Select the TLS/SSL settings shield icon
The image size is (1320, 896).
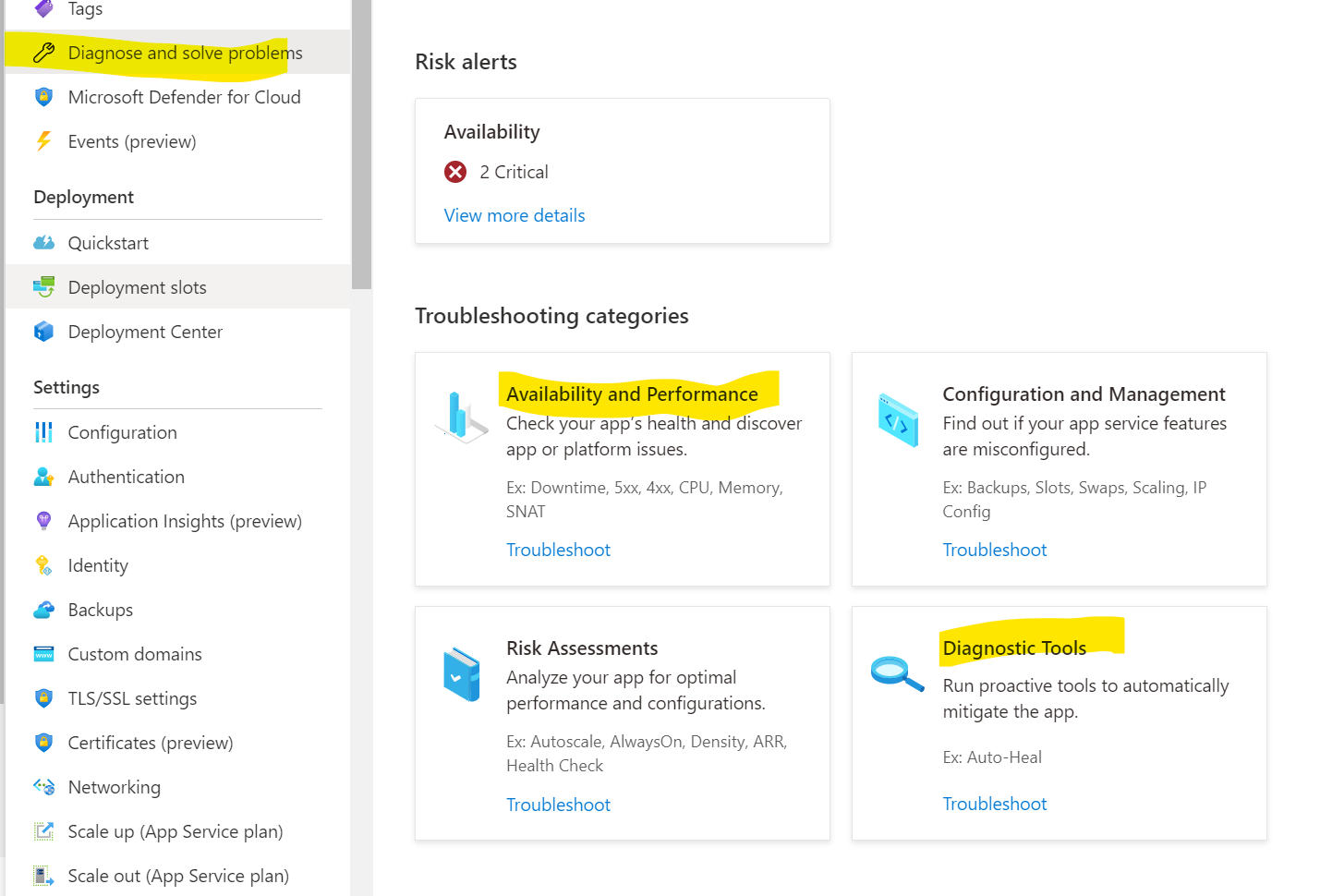[x=43, y=697]
